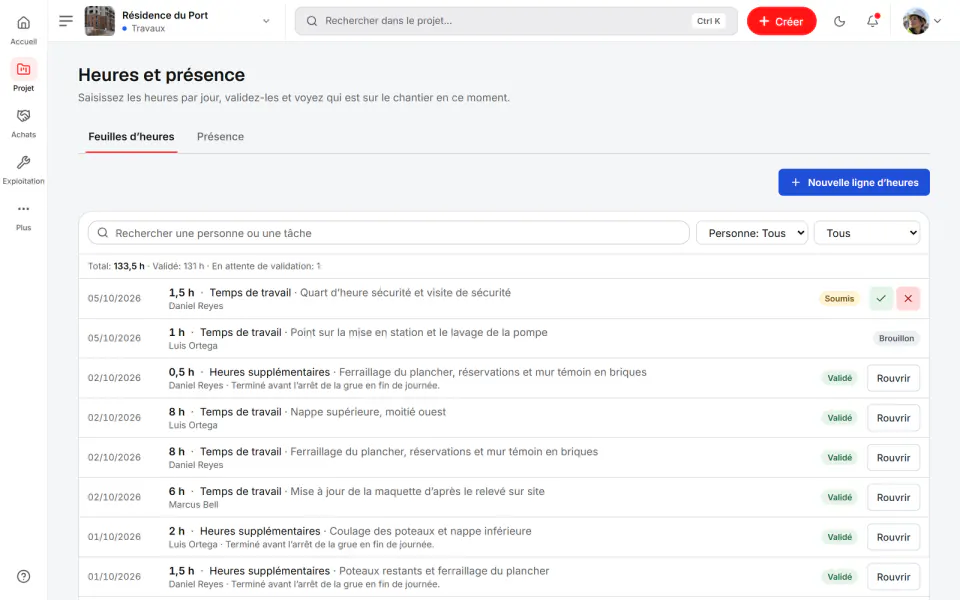The height and width of the screenshot is (600, 960).
Task: Focus the Rechercher dans le projet search field
Action: (516, 21)
